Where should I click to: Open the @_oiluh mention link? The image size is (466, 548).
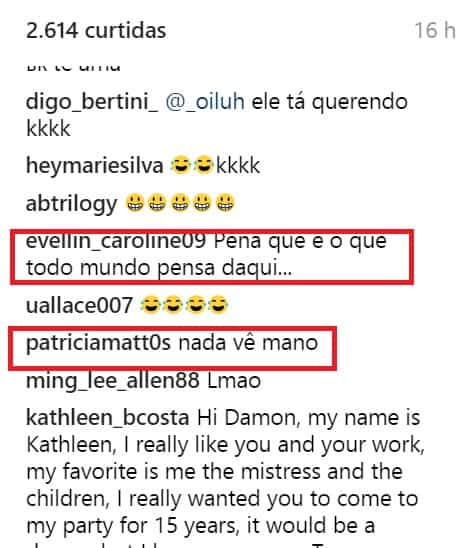[205, 102]
